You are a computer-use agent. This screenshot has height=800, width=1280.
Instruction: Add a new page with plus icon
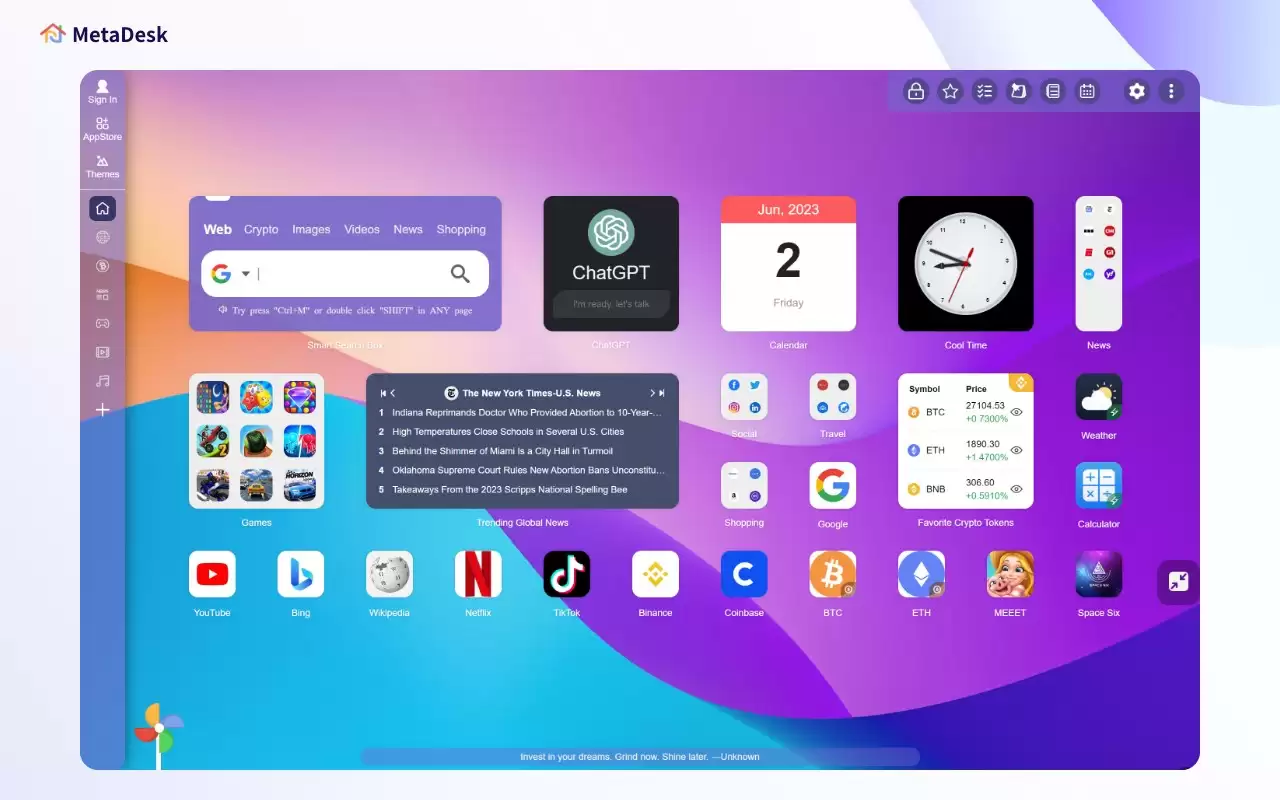click(102, 410)
